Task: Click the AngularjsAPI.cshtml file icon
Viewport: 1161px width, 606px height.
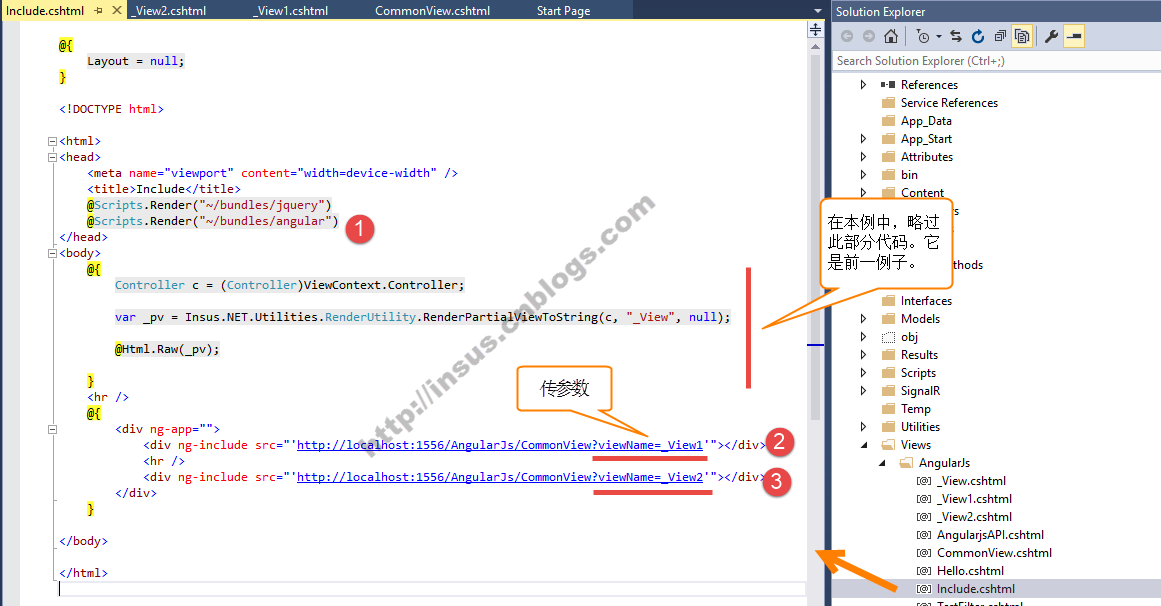Action: 924,535
